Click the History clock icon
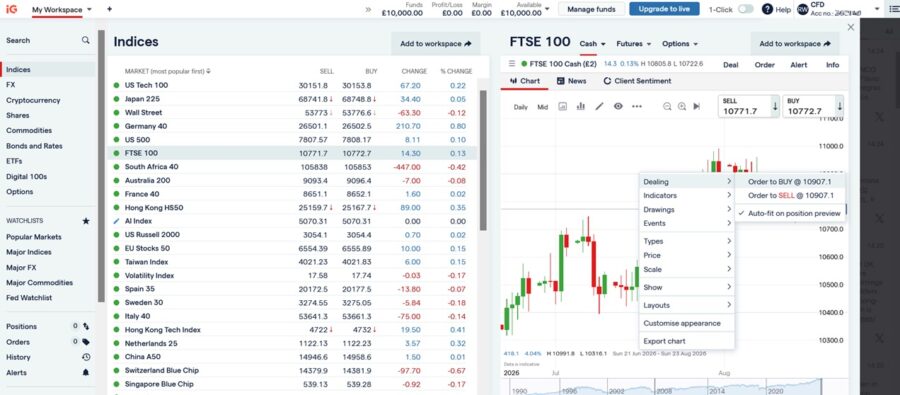Screen dimensions: 900x395 tap(86, 357)
